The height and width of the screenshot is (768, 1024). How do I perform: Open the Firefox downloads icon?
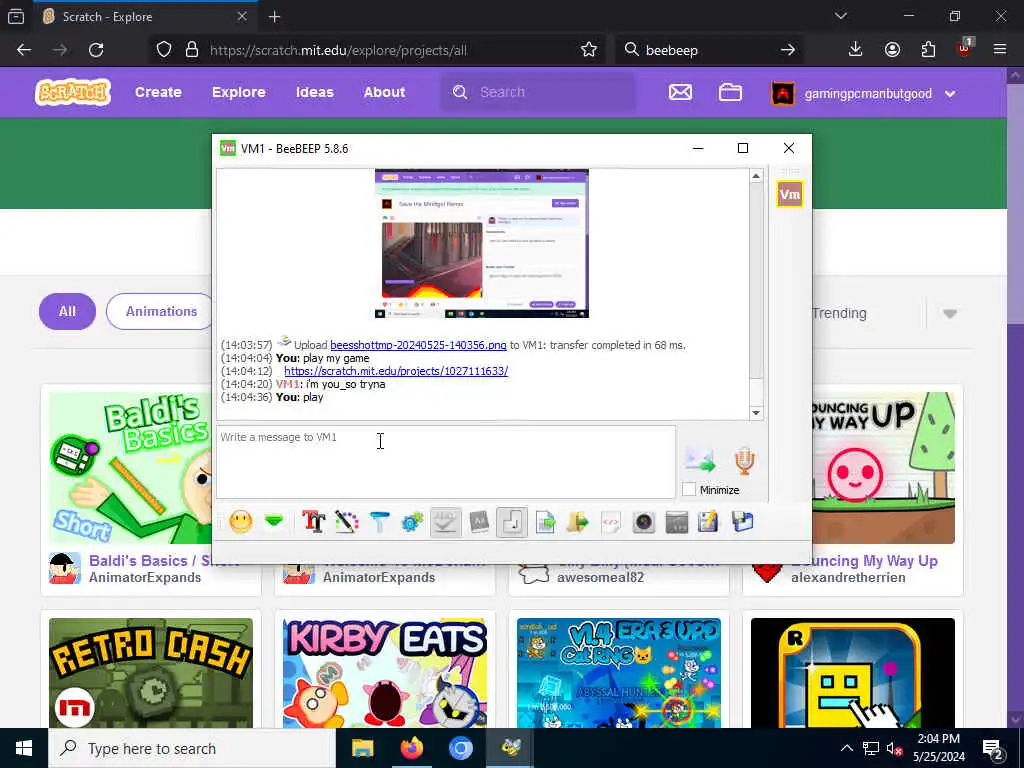(x=856, y=50)
